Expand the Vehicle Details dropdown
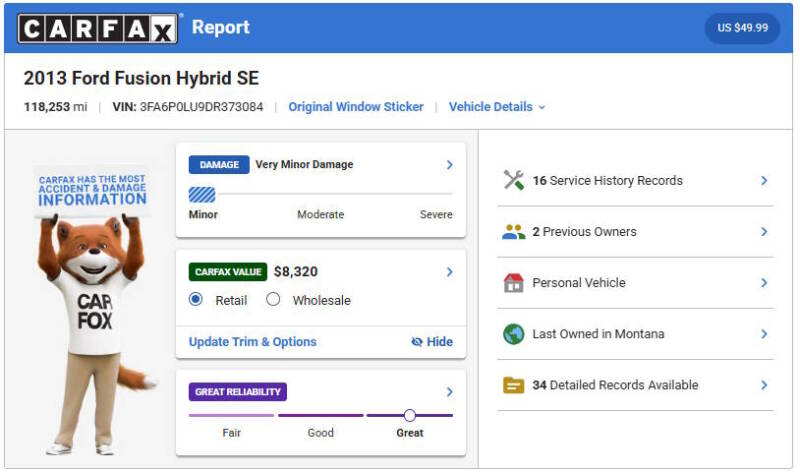The image size is (800, 472). coord(497,107)
